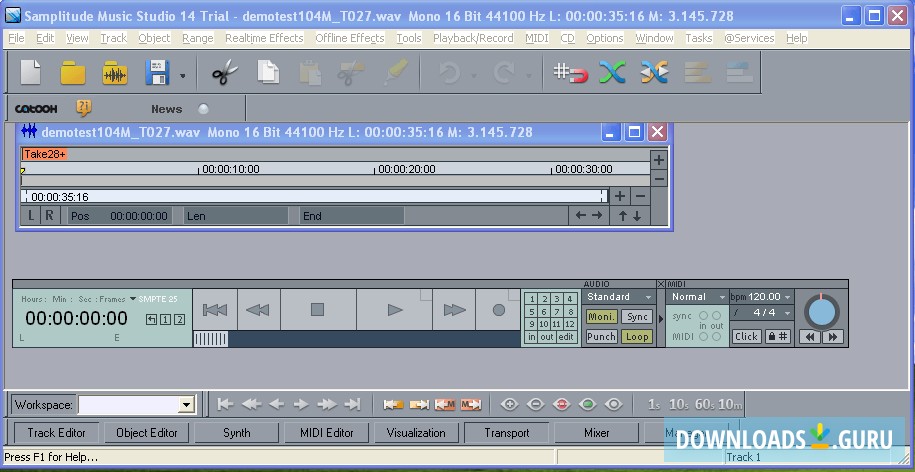This screenshot has height=472, width=915.
Task: Expand the transport panel with small right triangle
Action: click(661, 319)
